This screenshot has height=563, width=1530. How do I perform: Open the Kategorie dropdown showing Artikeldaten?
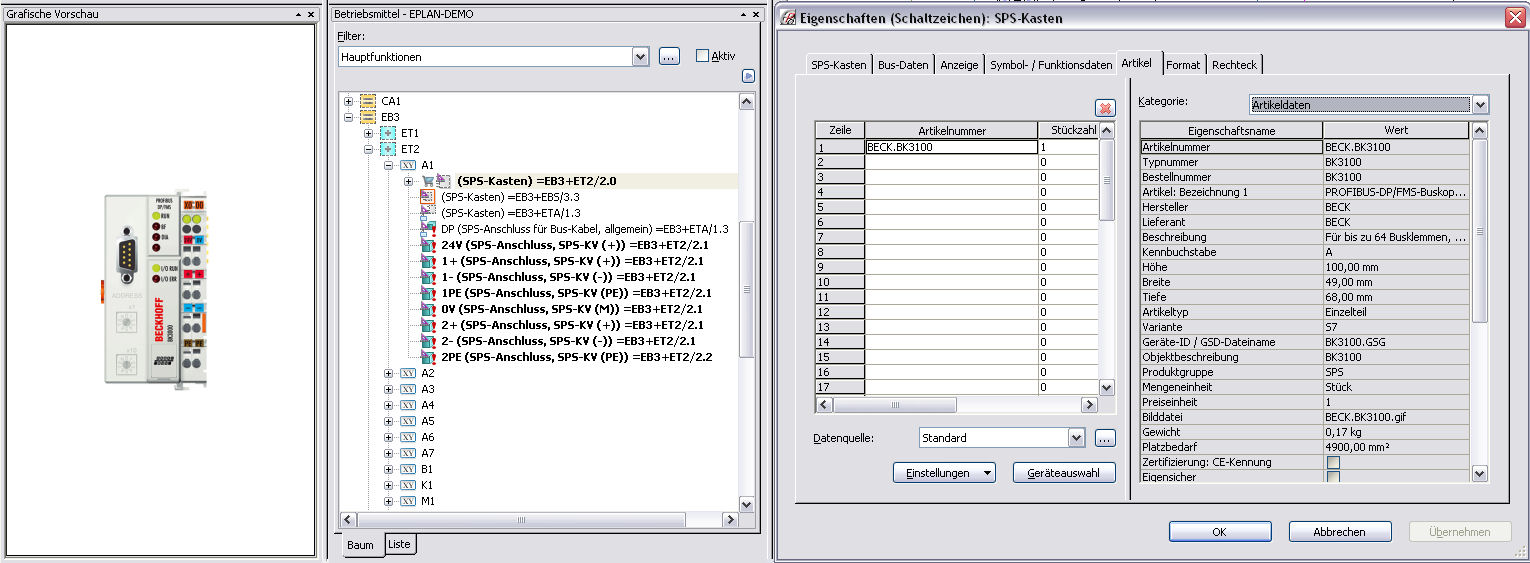click(1480, 105)
